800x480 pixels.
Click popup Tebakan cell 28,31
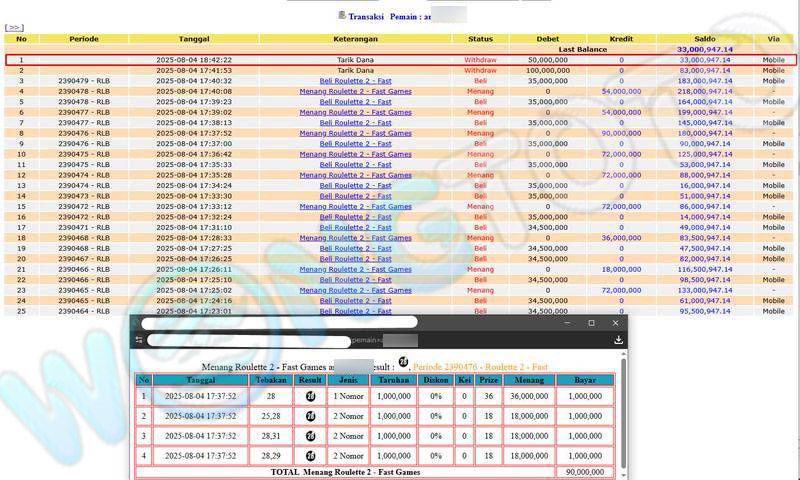point(271,436)
